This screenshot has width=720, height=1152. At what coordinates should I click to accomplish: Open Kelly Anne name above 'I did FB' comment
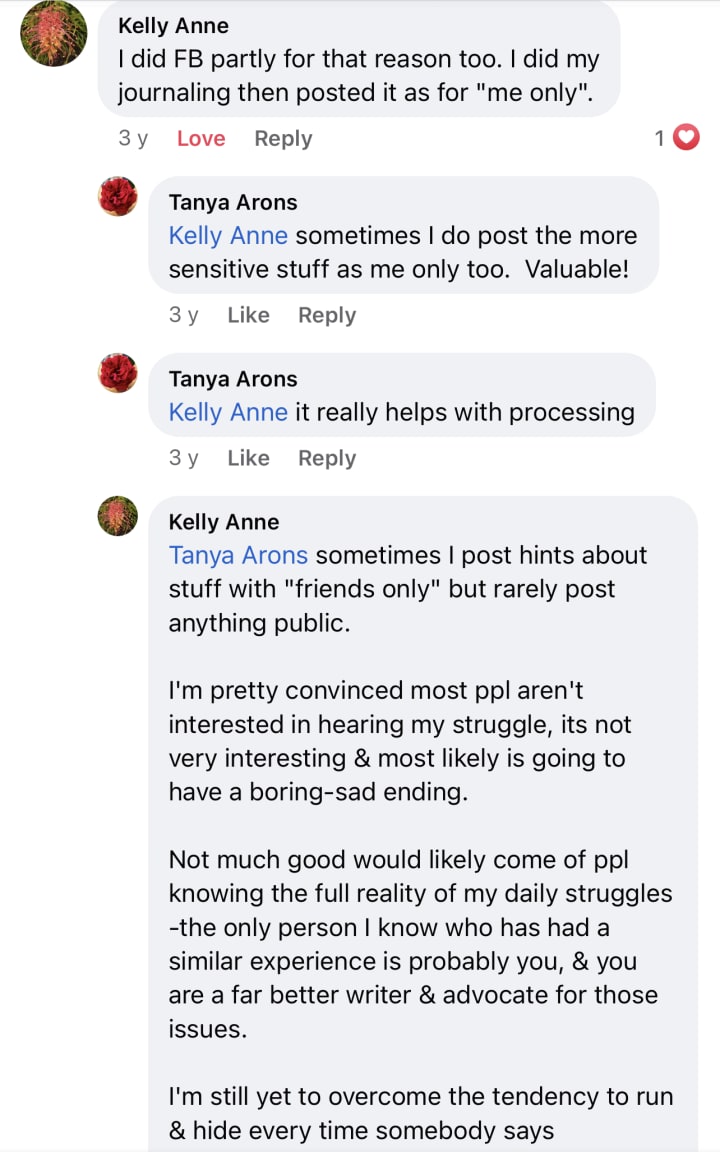173,25
